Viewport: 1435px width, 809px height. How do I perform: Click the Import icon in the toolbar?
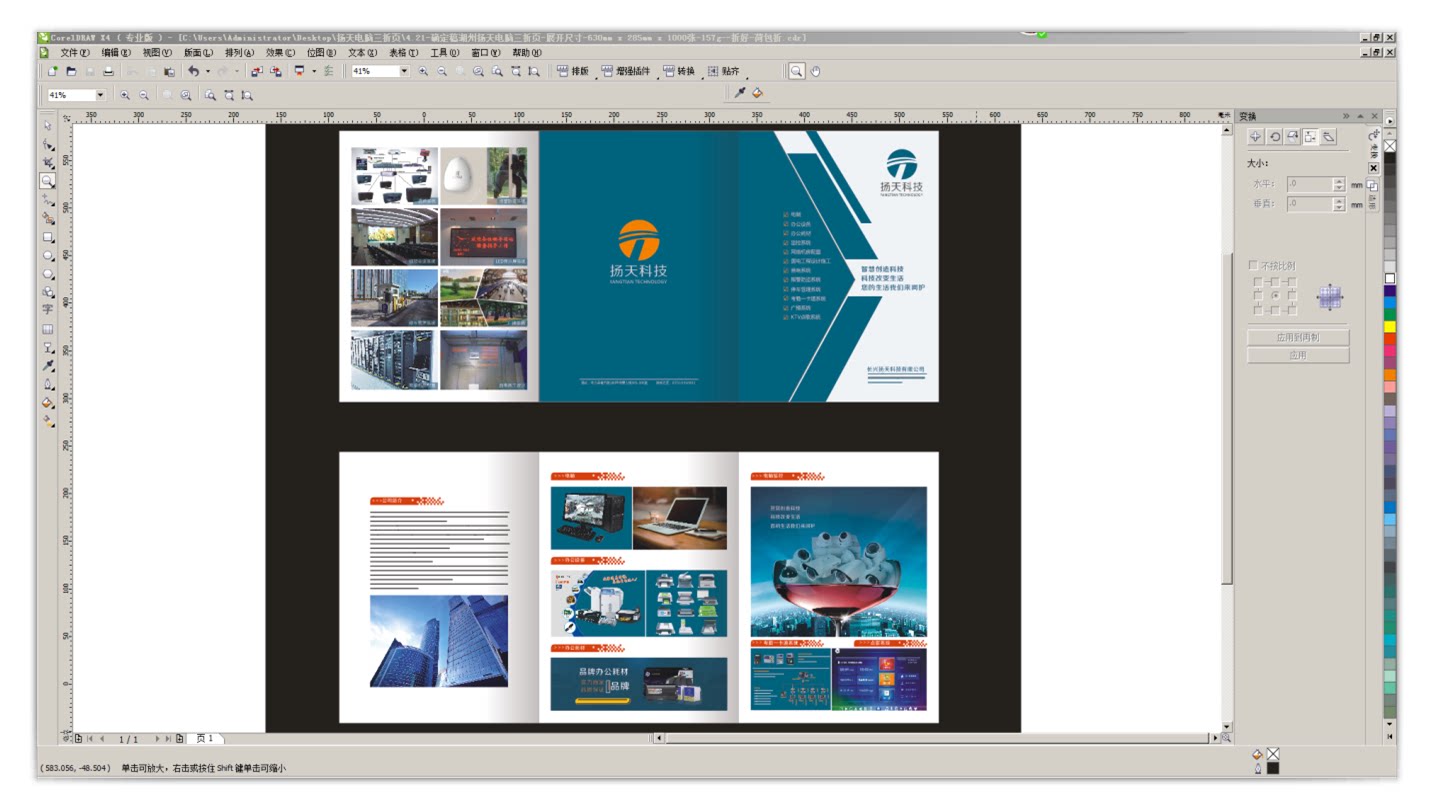tap(257, 71)
